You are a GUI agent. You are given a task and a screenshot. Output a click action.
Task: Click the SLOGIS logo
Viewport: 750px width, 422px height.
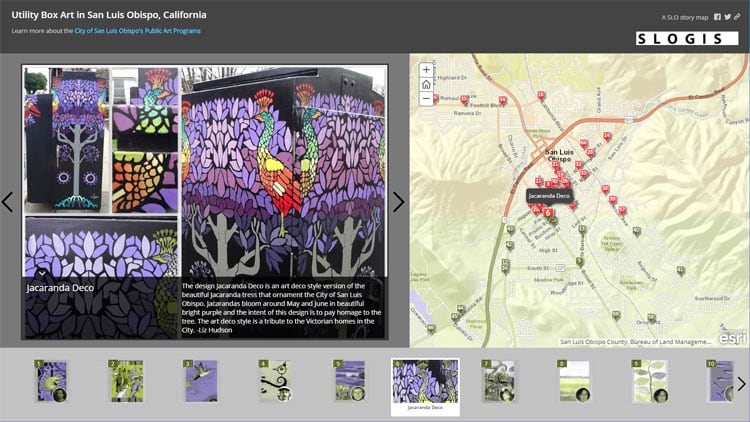pos(687,38)
